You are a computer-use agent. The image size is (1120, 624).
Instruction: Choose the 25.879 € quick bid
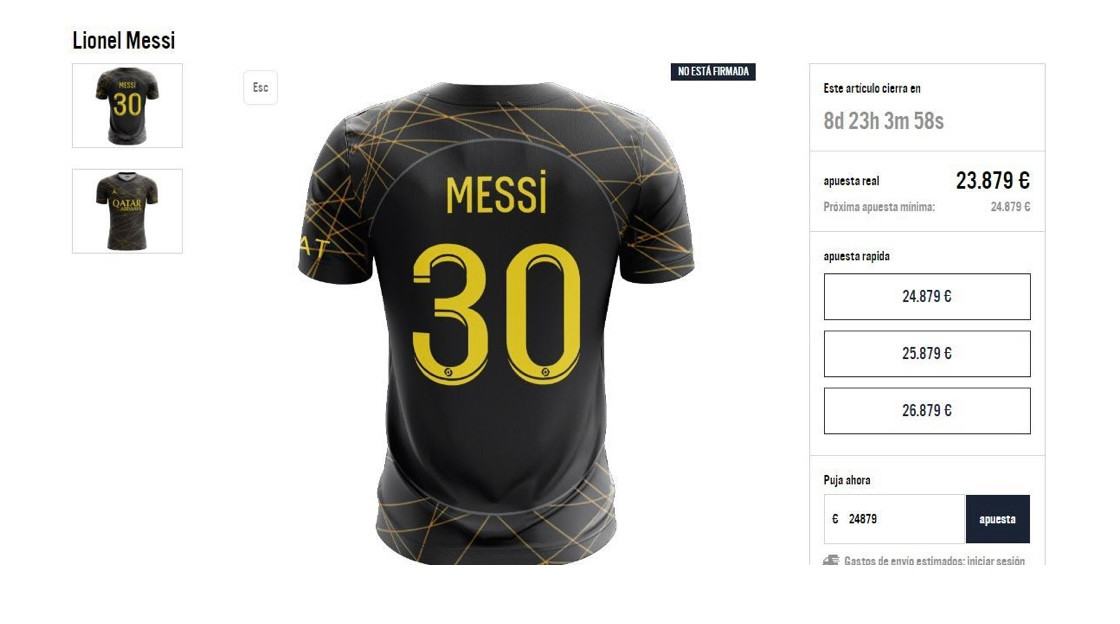pos(927,353)
